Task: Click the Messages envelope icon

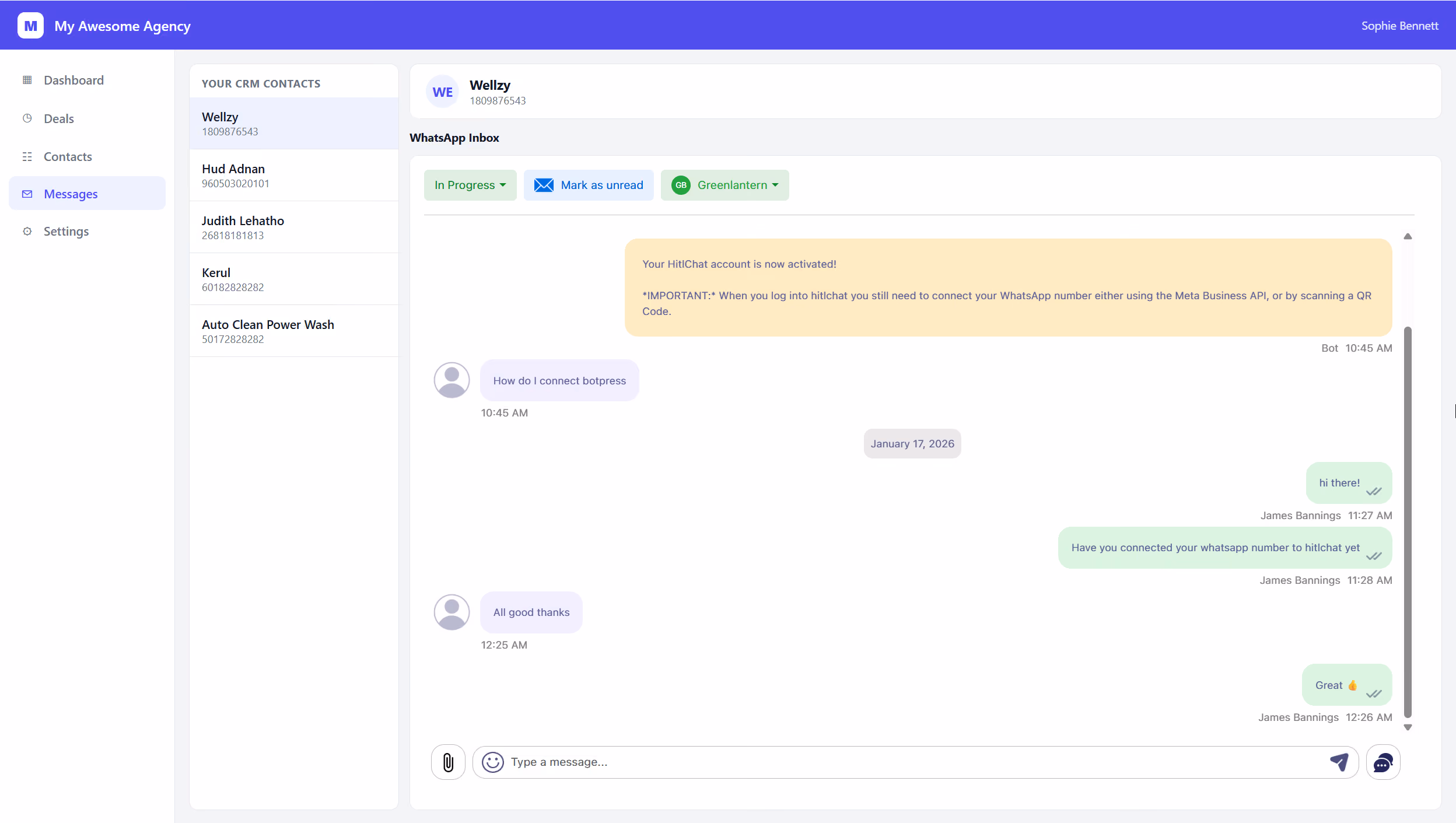Action: [x=27, y=194]
